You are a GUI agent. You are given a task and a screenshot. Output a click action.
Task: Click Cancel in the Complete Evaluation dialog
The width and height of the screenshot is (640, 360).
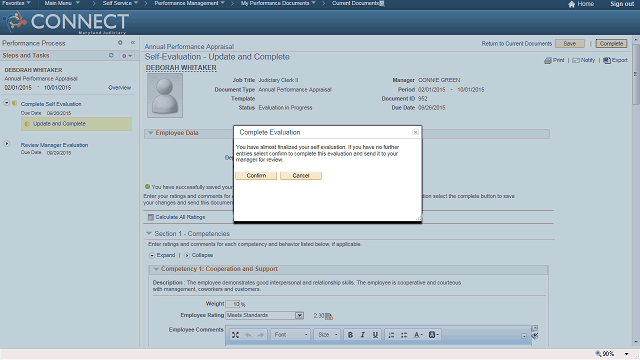point(301,176)
